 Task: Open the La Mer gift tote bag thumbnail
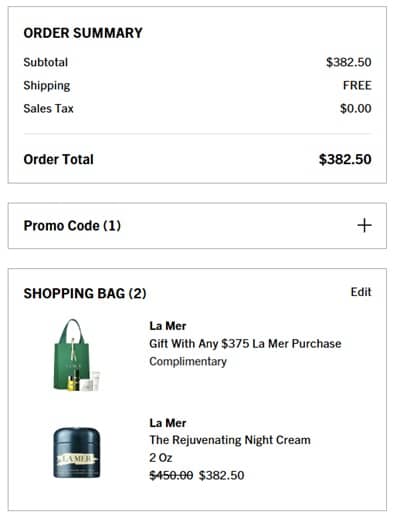(77, 355)
